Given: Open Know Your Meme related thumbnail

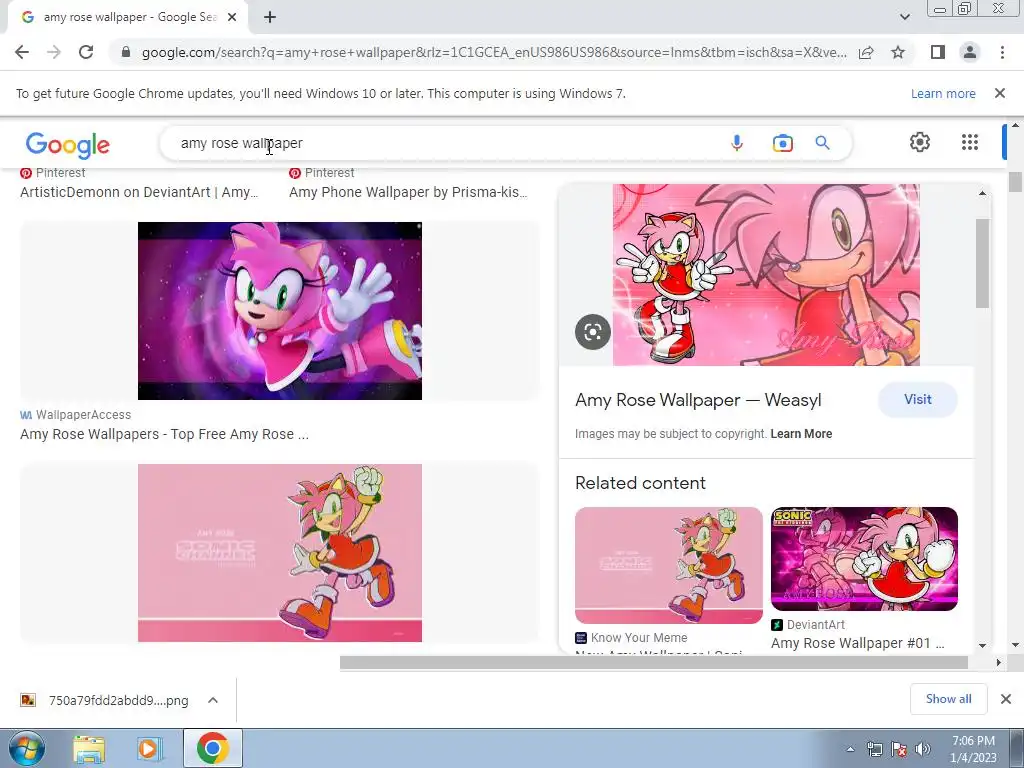Looking at the screenshot, I should 669,565.
